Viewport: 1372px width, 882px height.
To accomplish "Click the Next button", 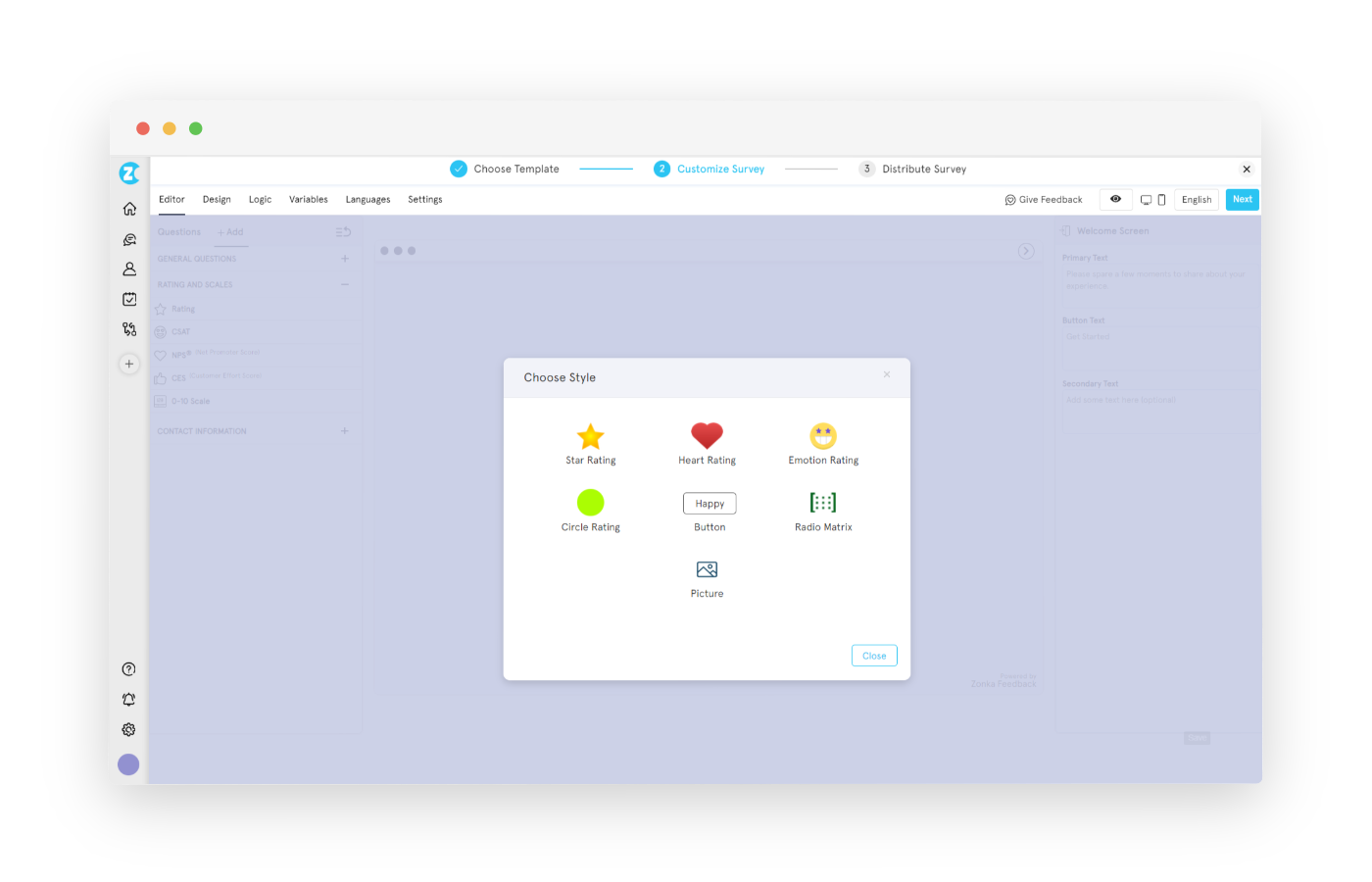I will coord(1242,199).
